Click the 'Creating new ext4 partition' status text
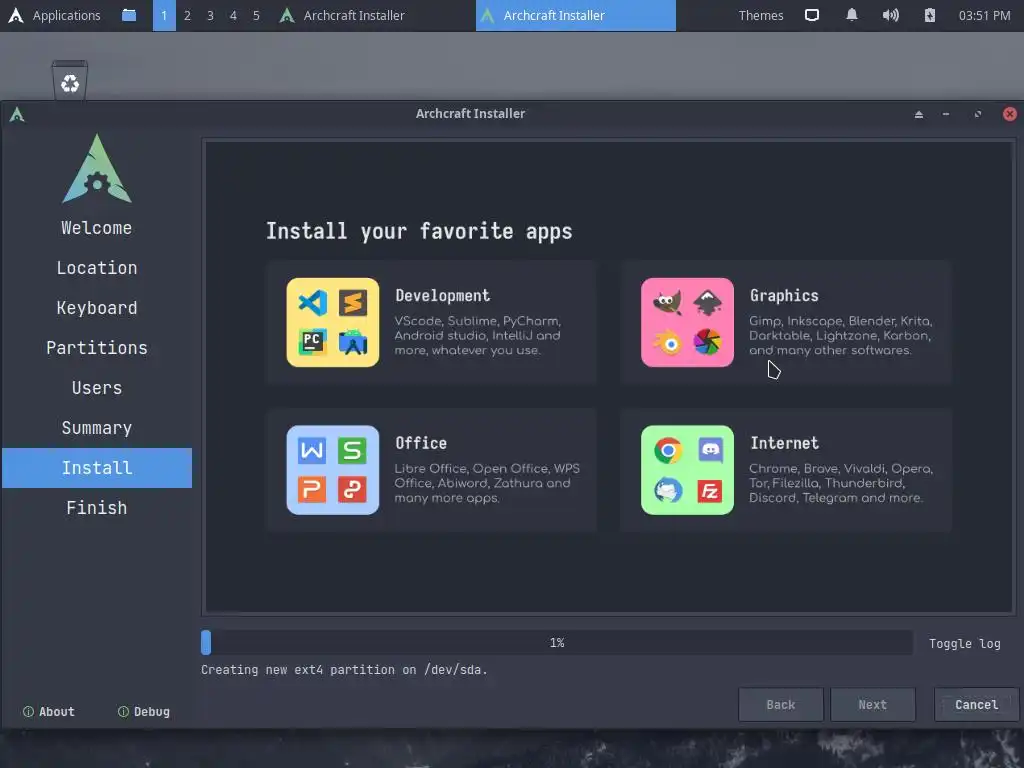This screenshot has height=768, width=1024. (344, 669)
